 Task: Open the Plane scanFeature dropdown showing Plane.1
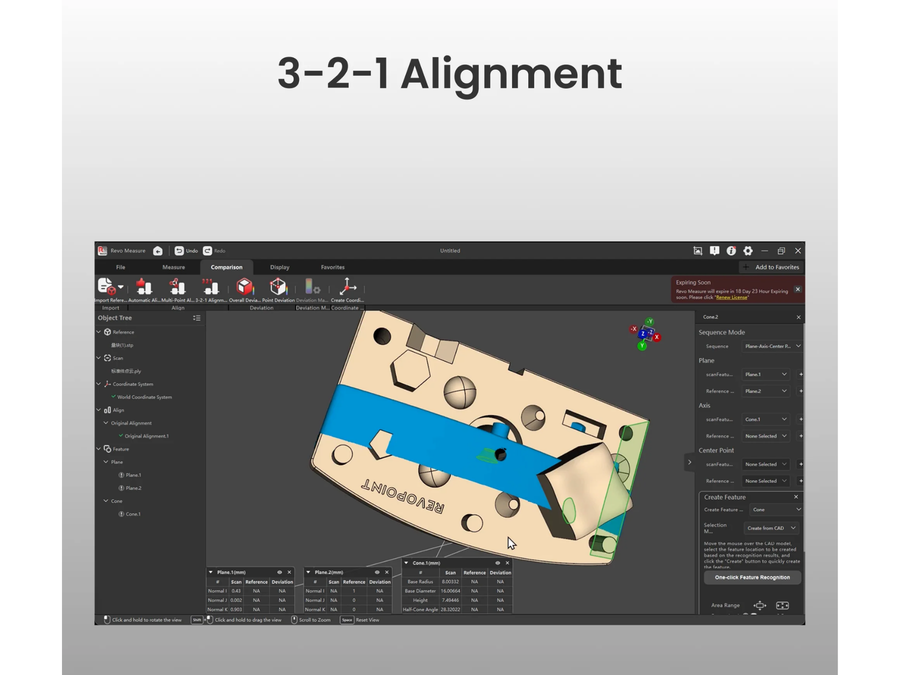point(766,374)
